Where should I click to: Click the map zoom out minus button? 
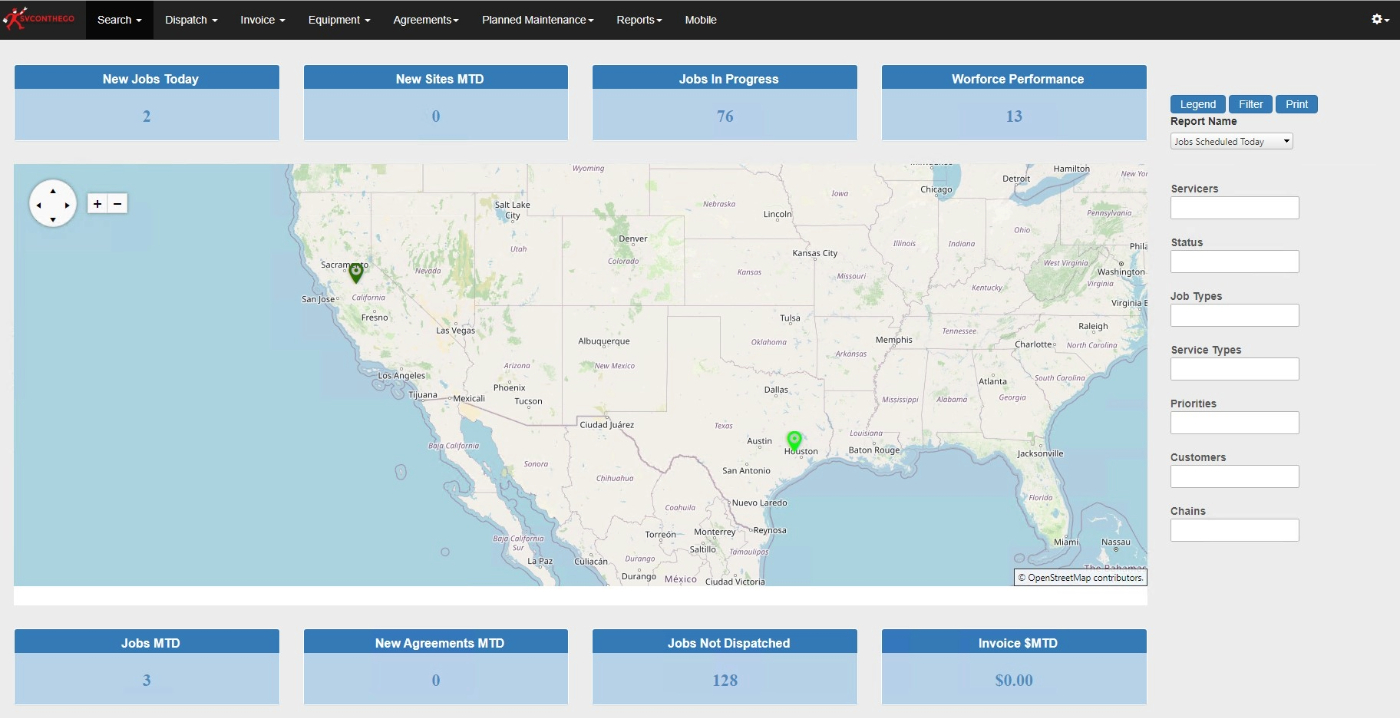tap(117, 204)
